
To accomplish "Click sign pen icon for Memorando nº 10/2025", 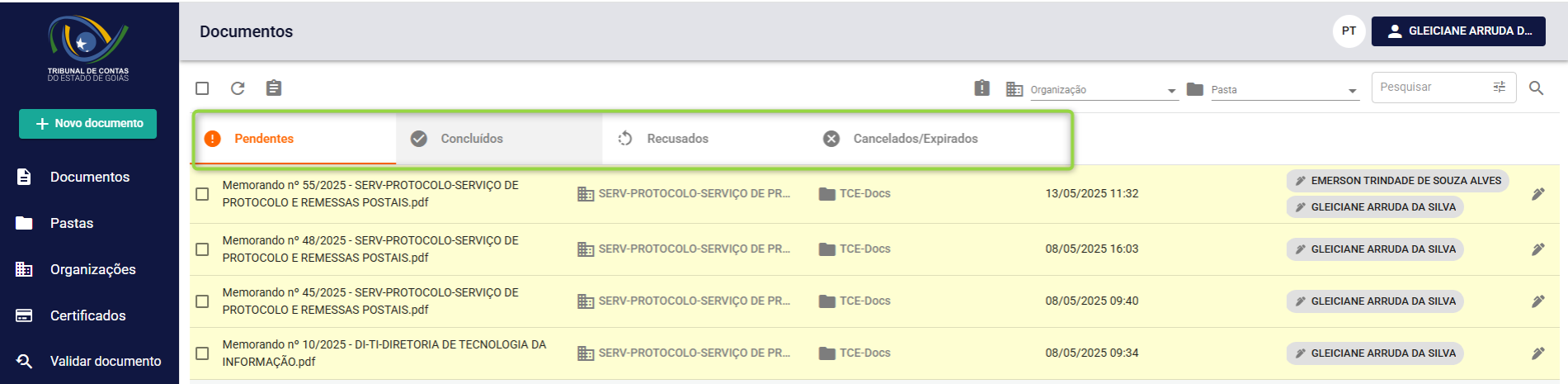I will point(1538,353).
